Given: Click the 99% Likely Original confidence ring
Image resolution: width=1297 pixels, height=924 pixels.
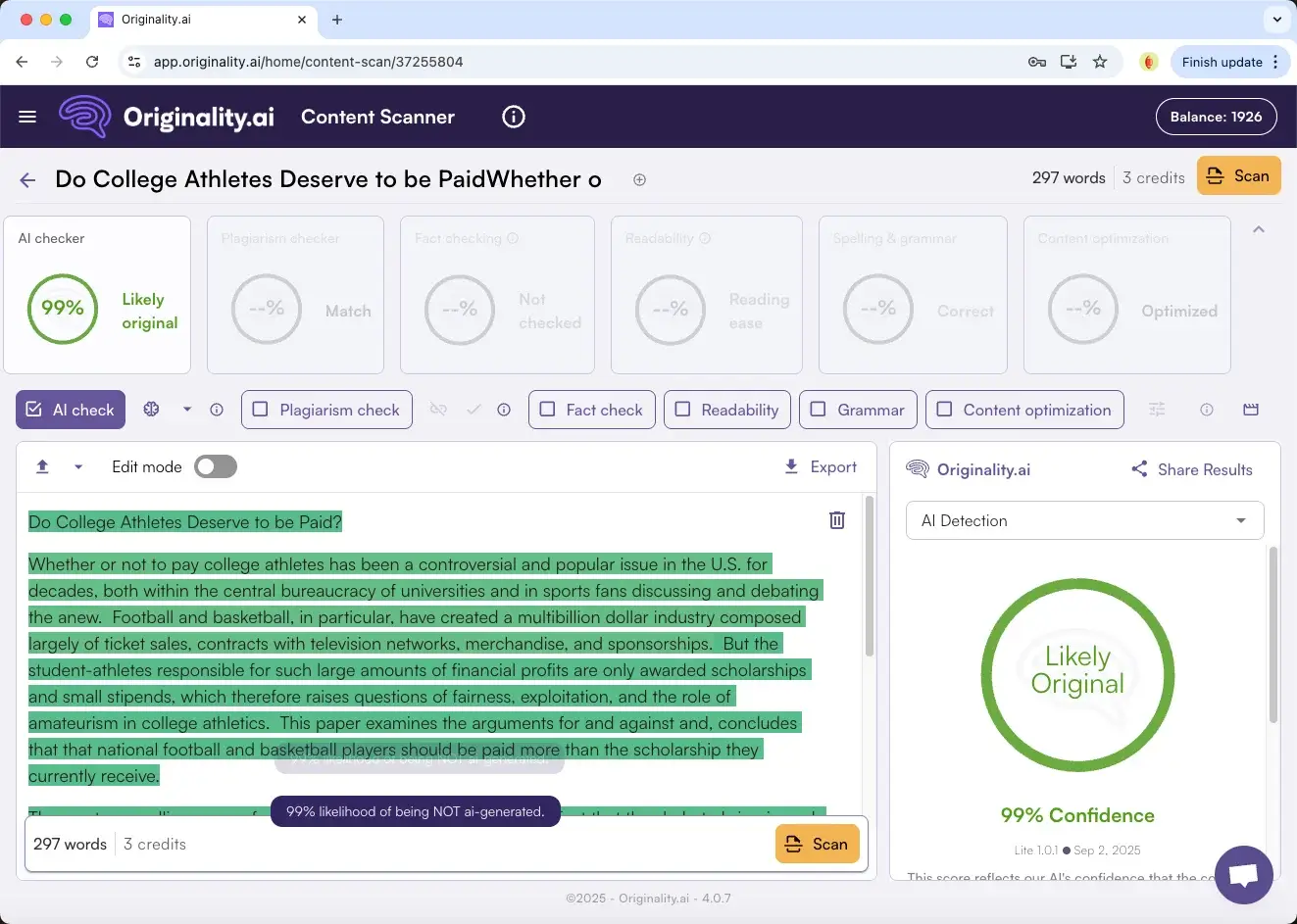Looking at the screenshot, I should pos(1077,674).
